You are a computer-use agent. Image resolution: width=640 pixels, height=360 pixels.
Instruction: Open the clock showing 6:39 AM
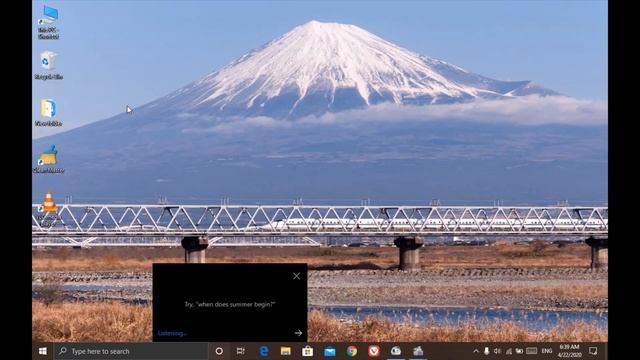click(x=570, y=351)
